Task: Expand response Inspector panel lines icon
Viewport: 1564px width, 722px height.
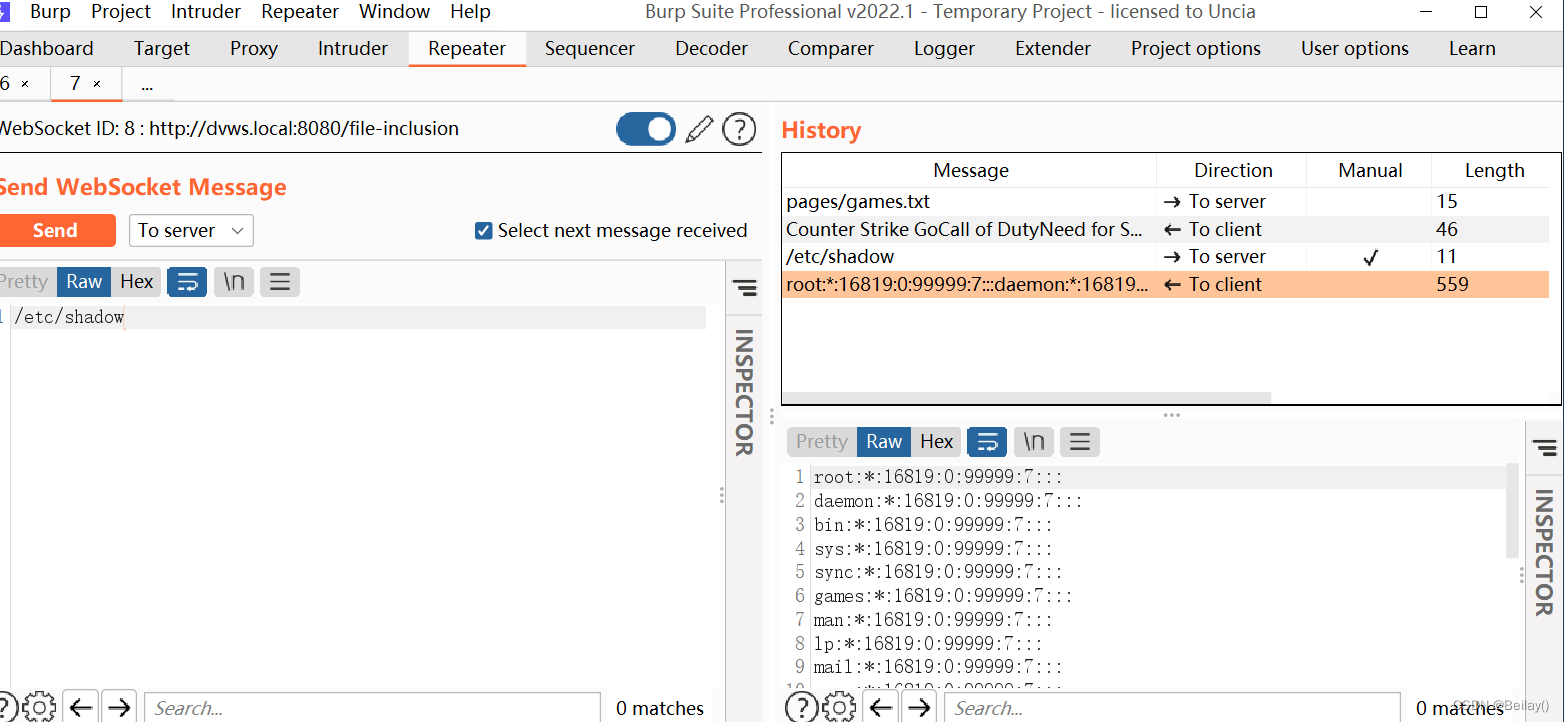Action: [1545, 448]
